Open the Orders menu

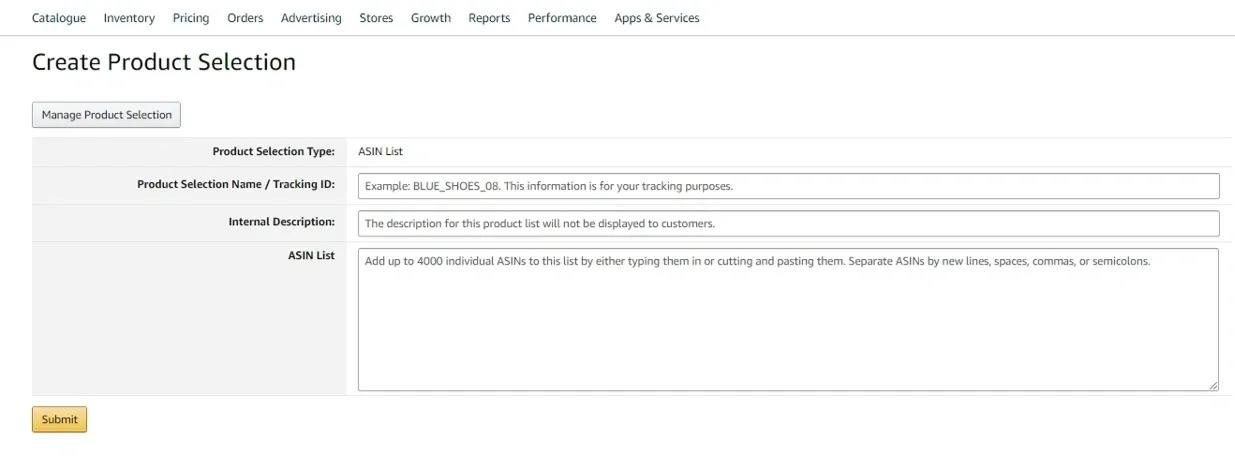click(x=245, y=18)
